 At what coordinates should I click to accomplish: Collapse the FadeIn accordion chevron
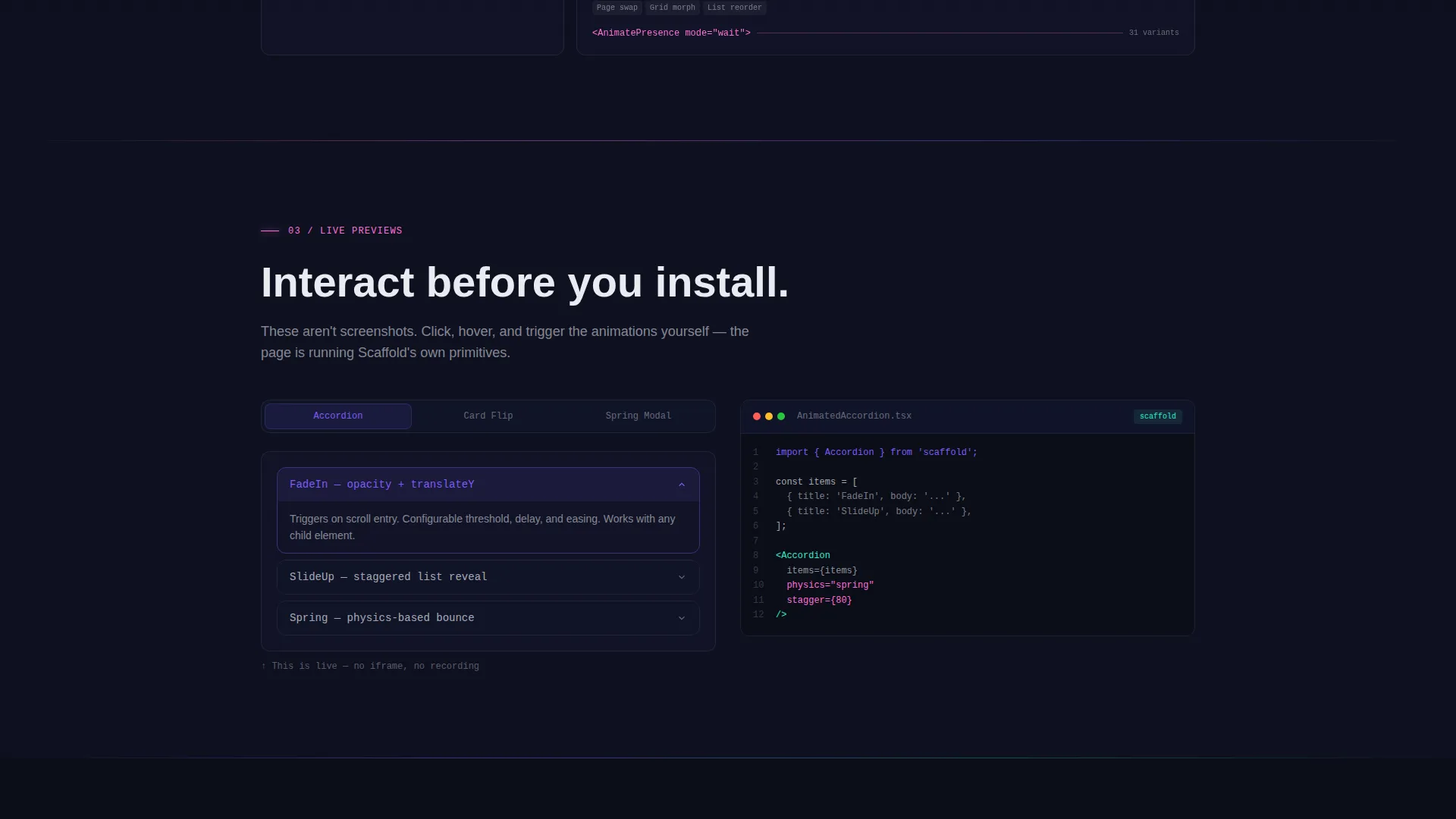pyautogui.click(x=682, y=485)
